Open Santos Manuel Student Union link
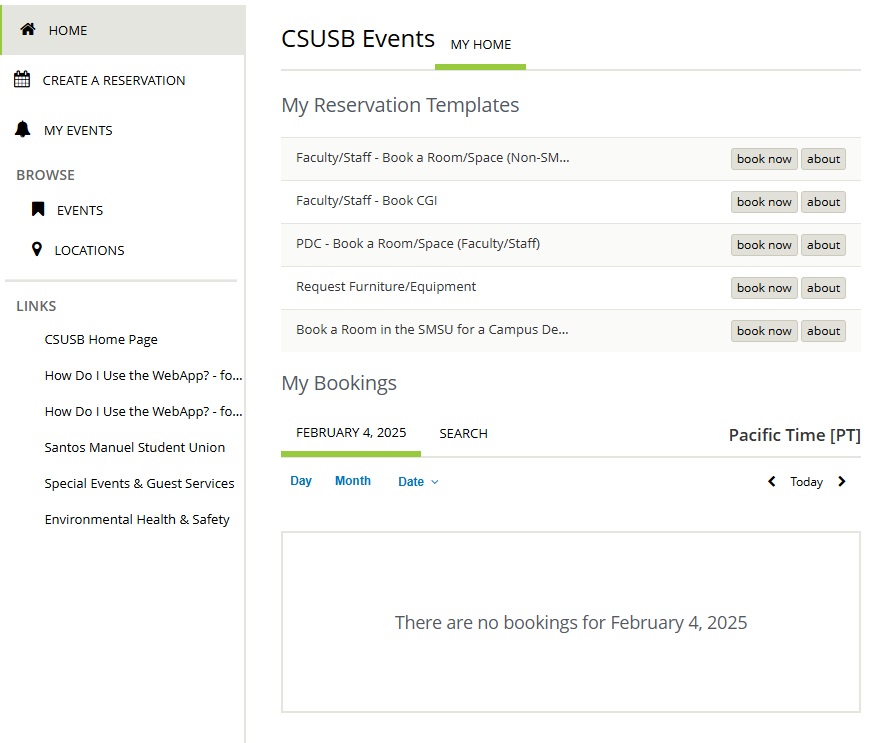886x743 pixels. coord(134,447)
